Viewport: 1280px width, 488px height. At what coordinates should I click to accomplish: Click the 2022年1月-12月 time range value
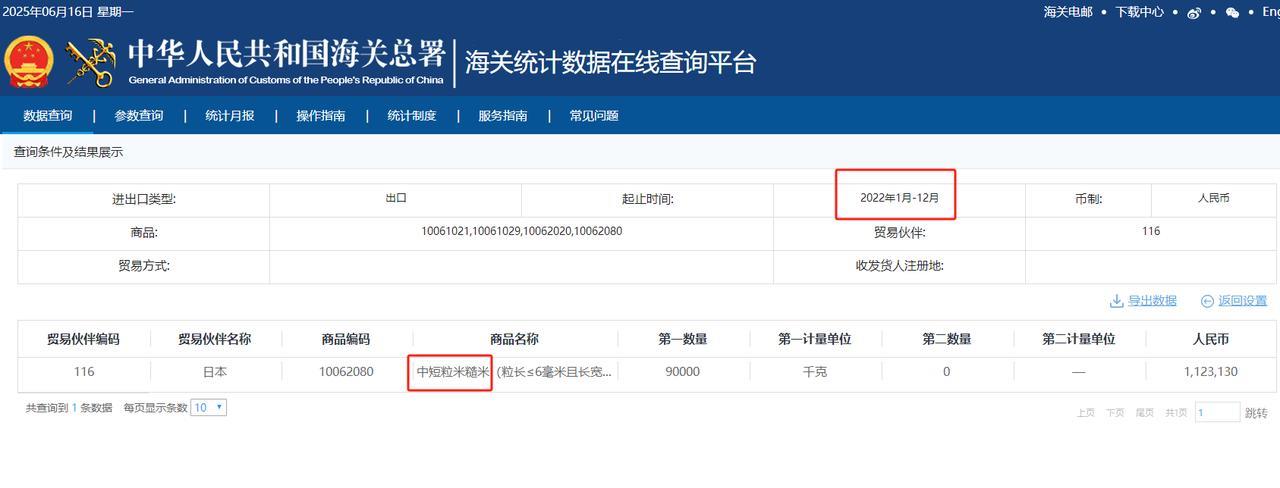pos(899,198)
